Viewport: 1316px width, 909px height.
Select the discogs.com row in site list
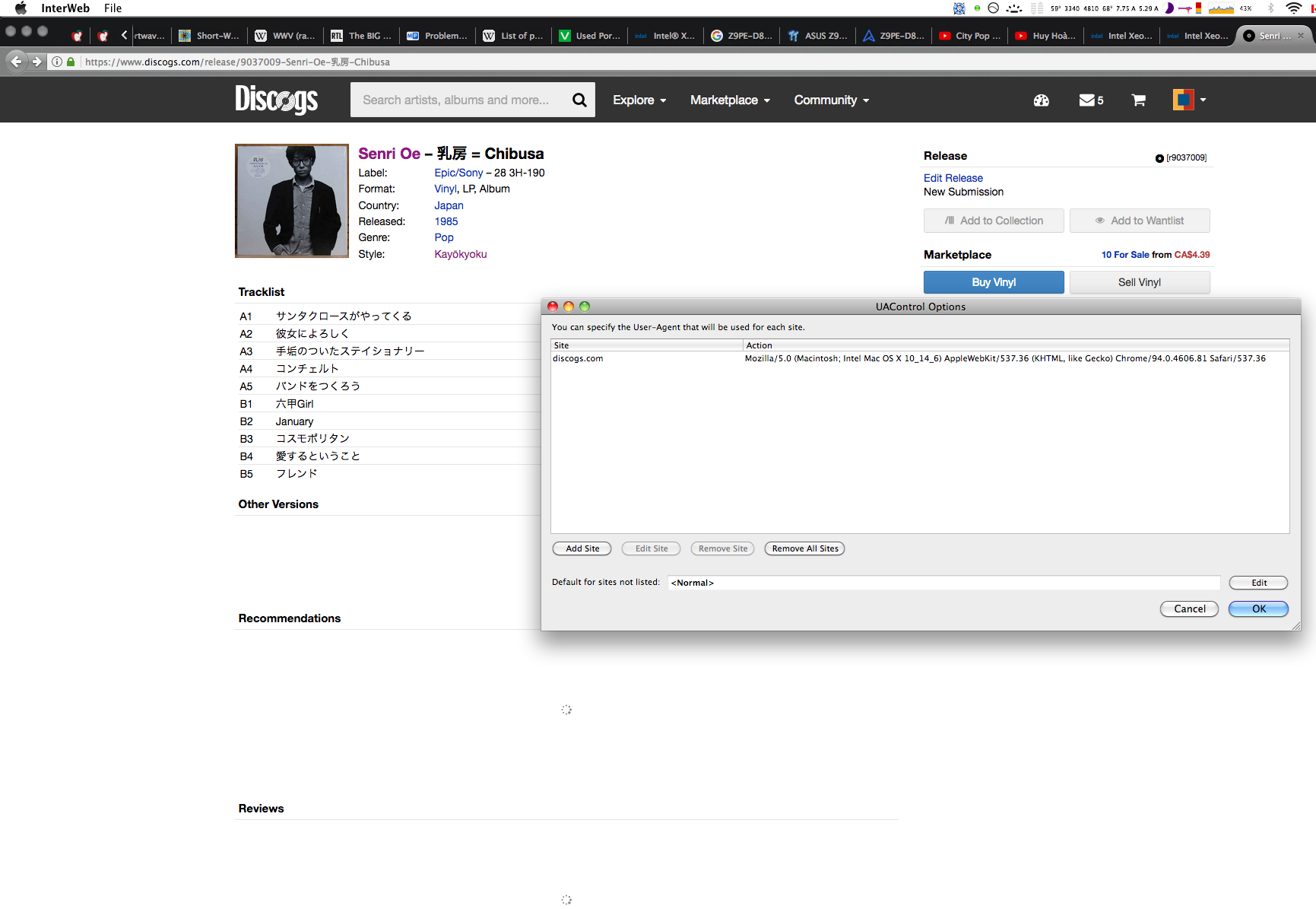pos(920,358)
